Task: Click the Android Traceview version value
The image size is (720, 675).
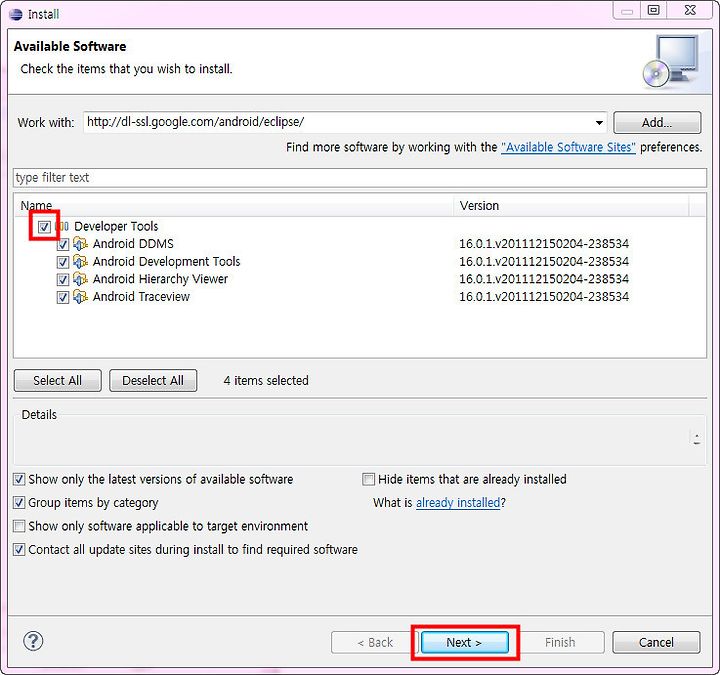Action: pos(544,297)
